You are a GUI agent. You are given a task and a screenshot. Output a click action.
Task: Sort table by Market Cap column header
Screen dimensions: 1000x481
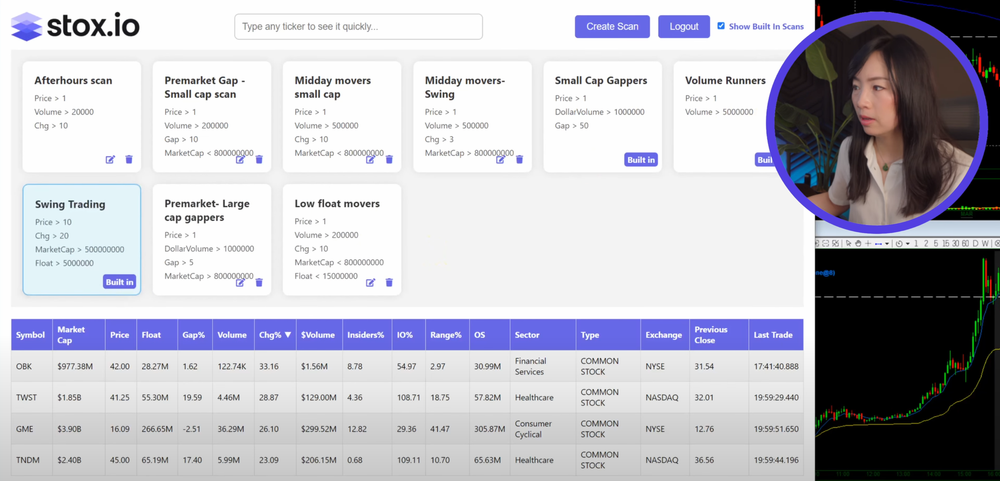click(79, 335)
